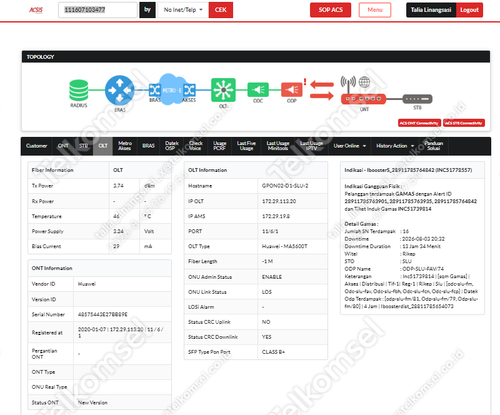Screen dimensions: 500x415
Task: Click the red ONT router icon
Action: pyautogui.click(x=363, y=99)
